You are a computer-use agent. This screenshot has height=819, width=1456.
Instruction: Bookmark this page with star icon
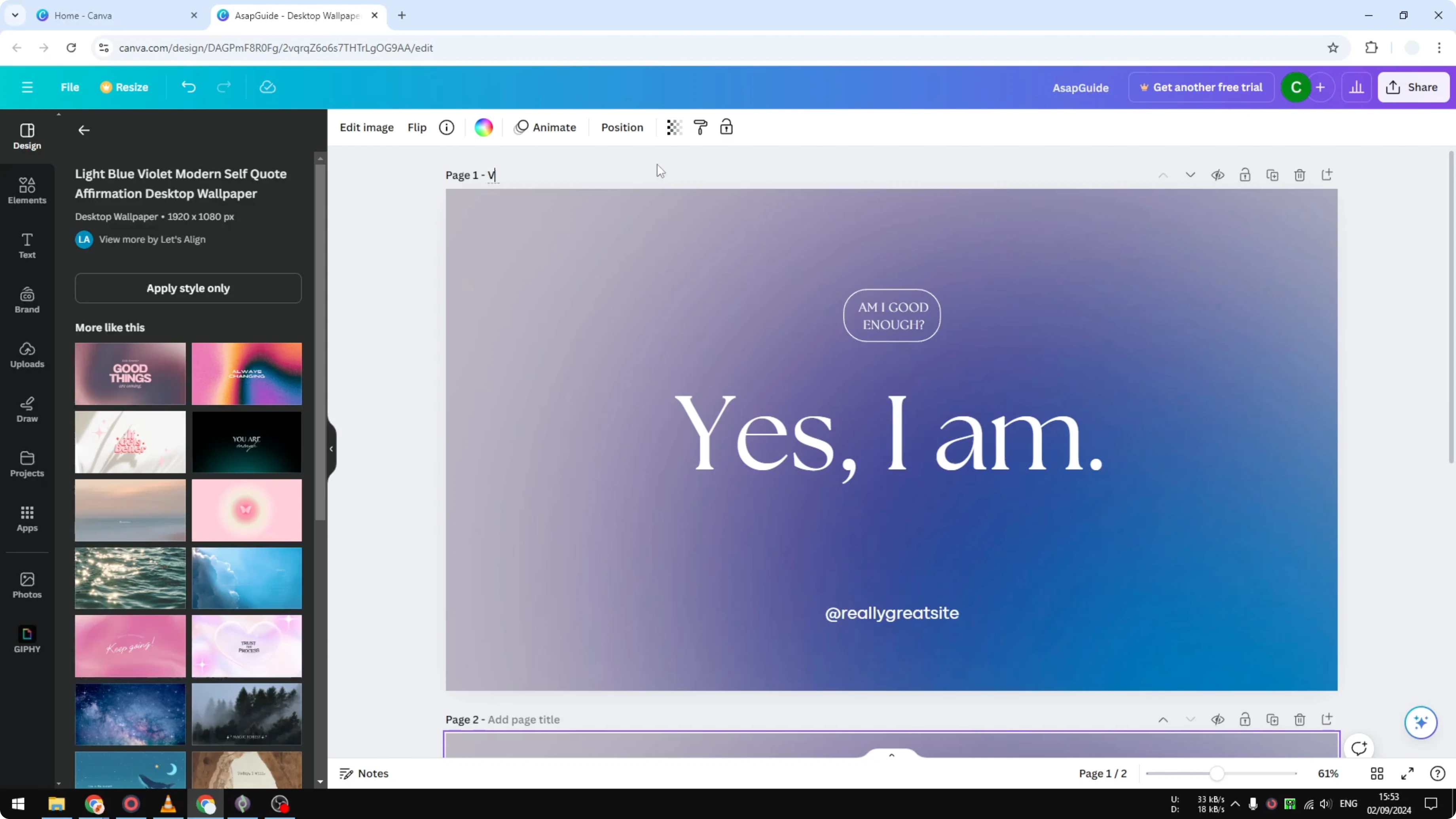pos(1333,48)
